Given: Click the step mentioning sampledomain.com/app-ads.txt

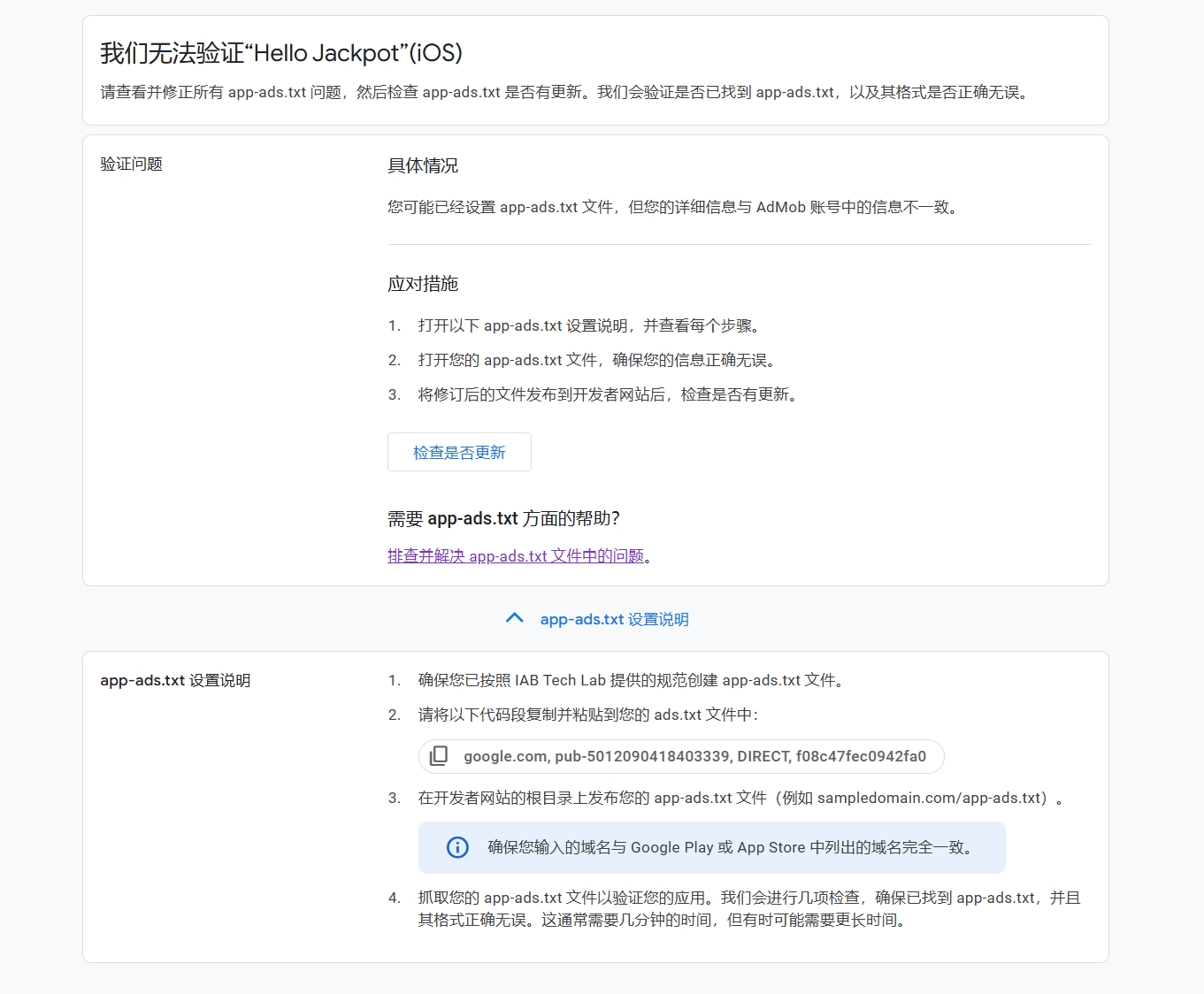Looking at the screenshot, I should click(741, 798).
